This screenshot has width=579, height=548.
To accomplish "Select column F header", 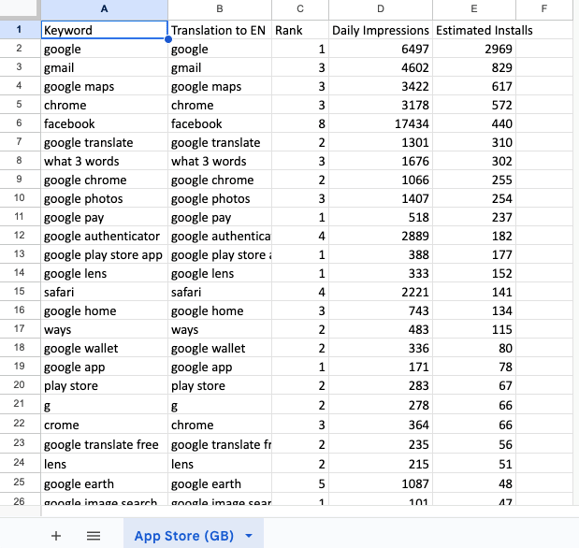I will tap(544, 9).
